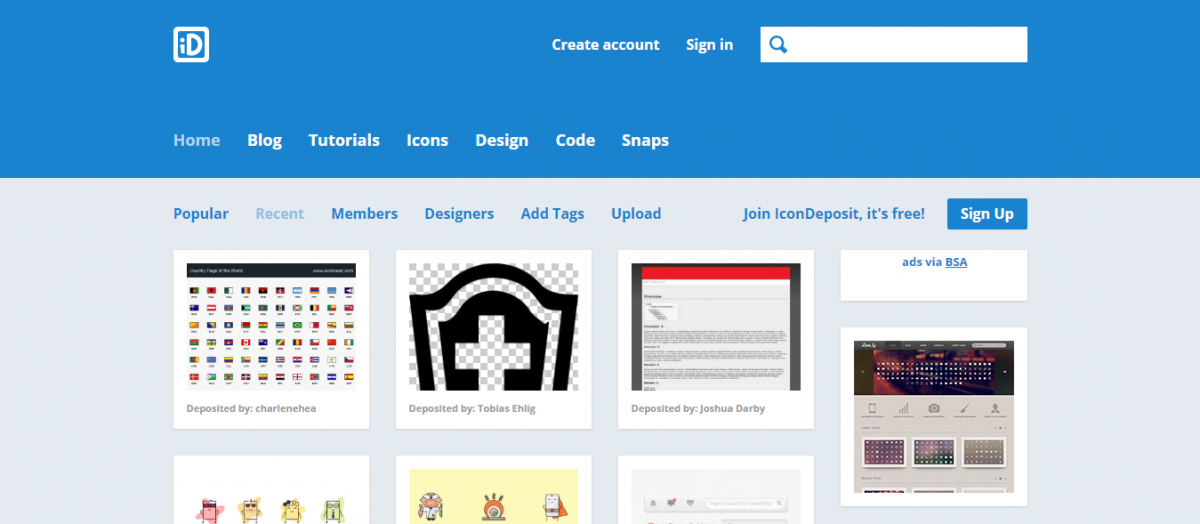Open the Sign in link
Screen dimensions: 1200x524
click(709, 45)
